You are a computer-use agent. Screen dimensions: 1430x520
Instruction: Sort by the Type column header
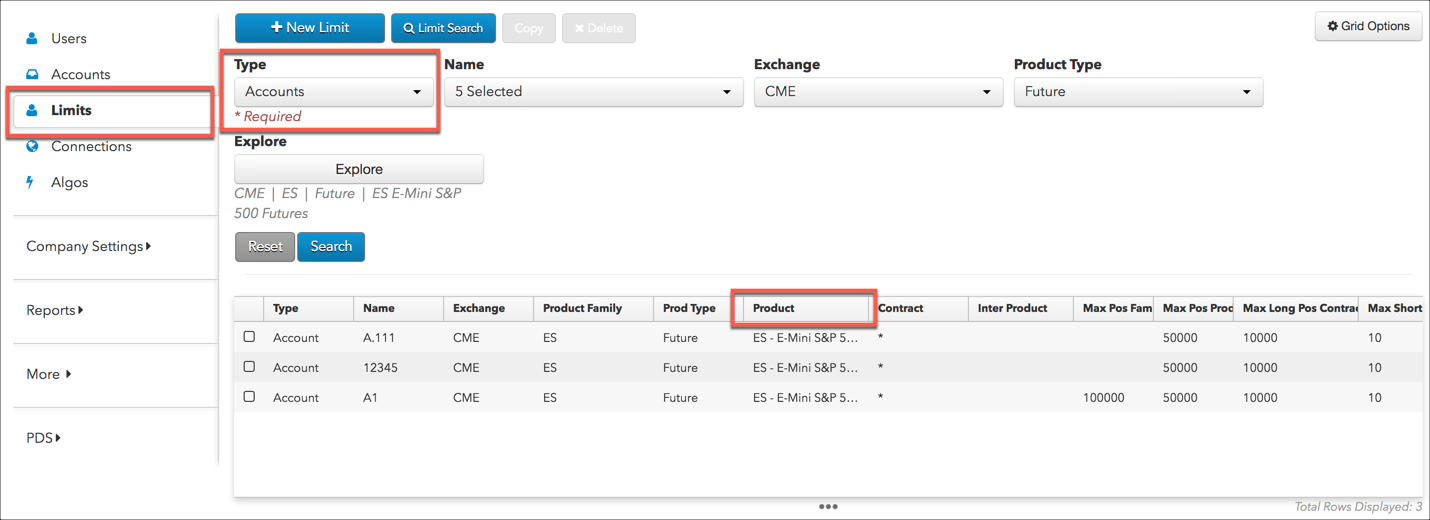pyautogui.click(x=308, y=308)
